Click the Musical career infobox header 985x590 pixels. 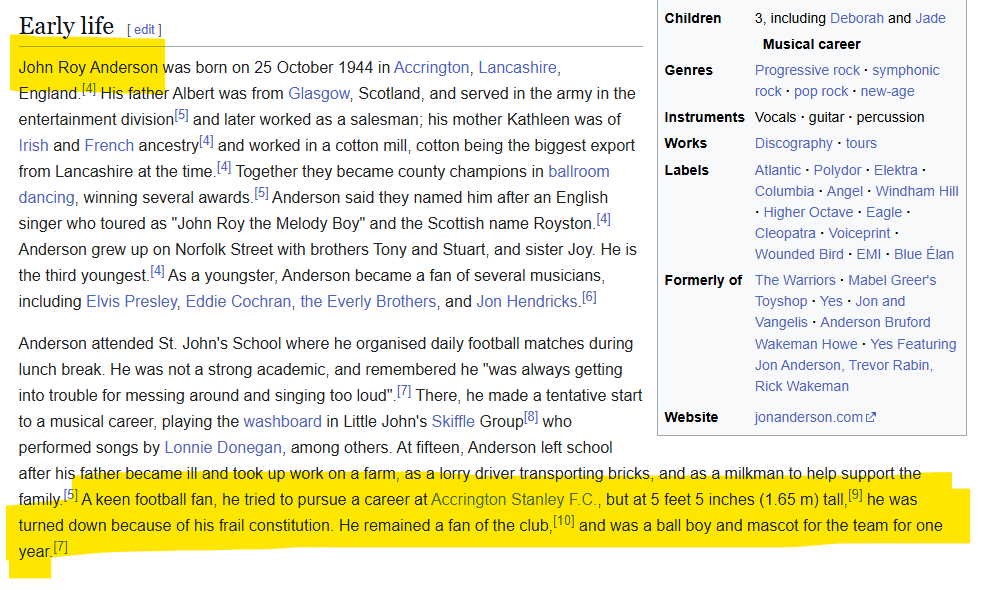(812, 45)
